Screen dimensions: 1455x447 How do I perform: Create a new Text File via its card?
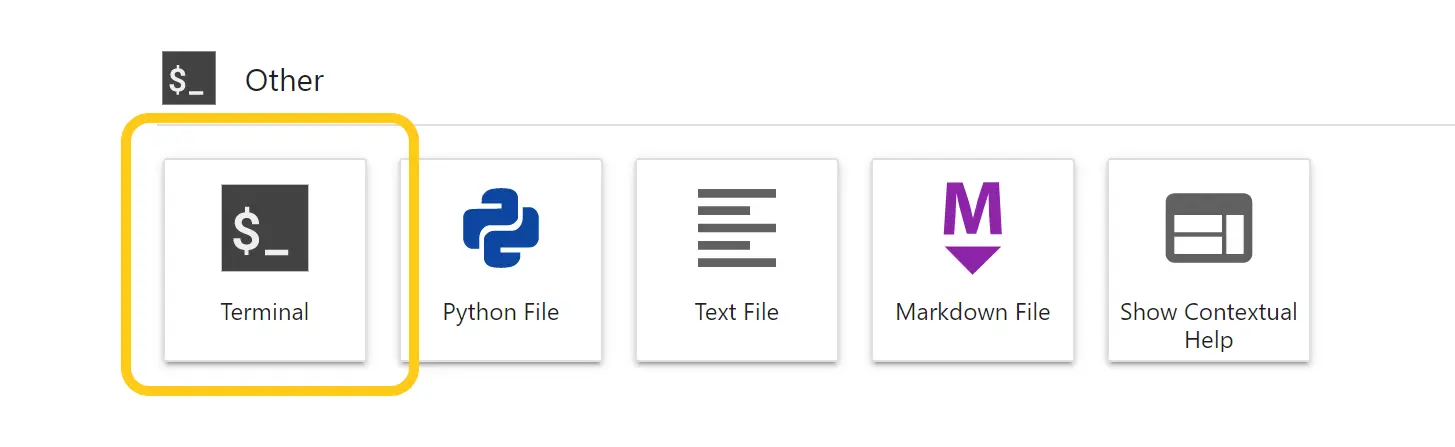pyautogui.click(x=737, y=260)
